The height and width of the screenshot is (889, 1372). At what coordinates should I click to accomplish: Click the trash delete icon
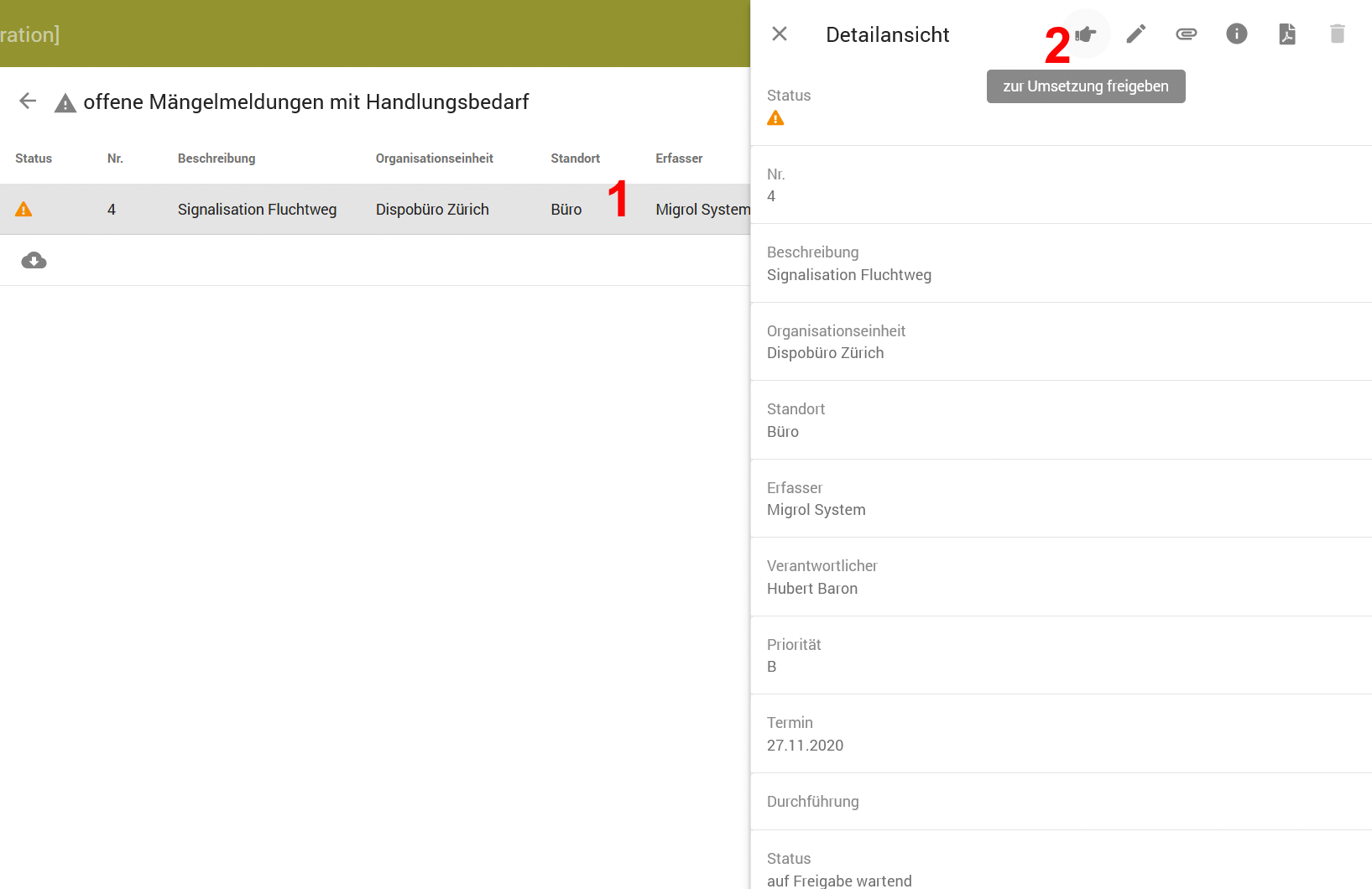[1338, 34]
